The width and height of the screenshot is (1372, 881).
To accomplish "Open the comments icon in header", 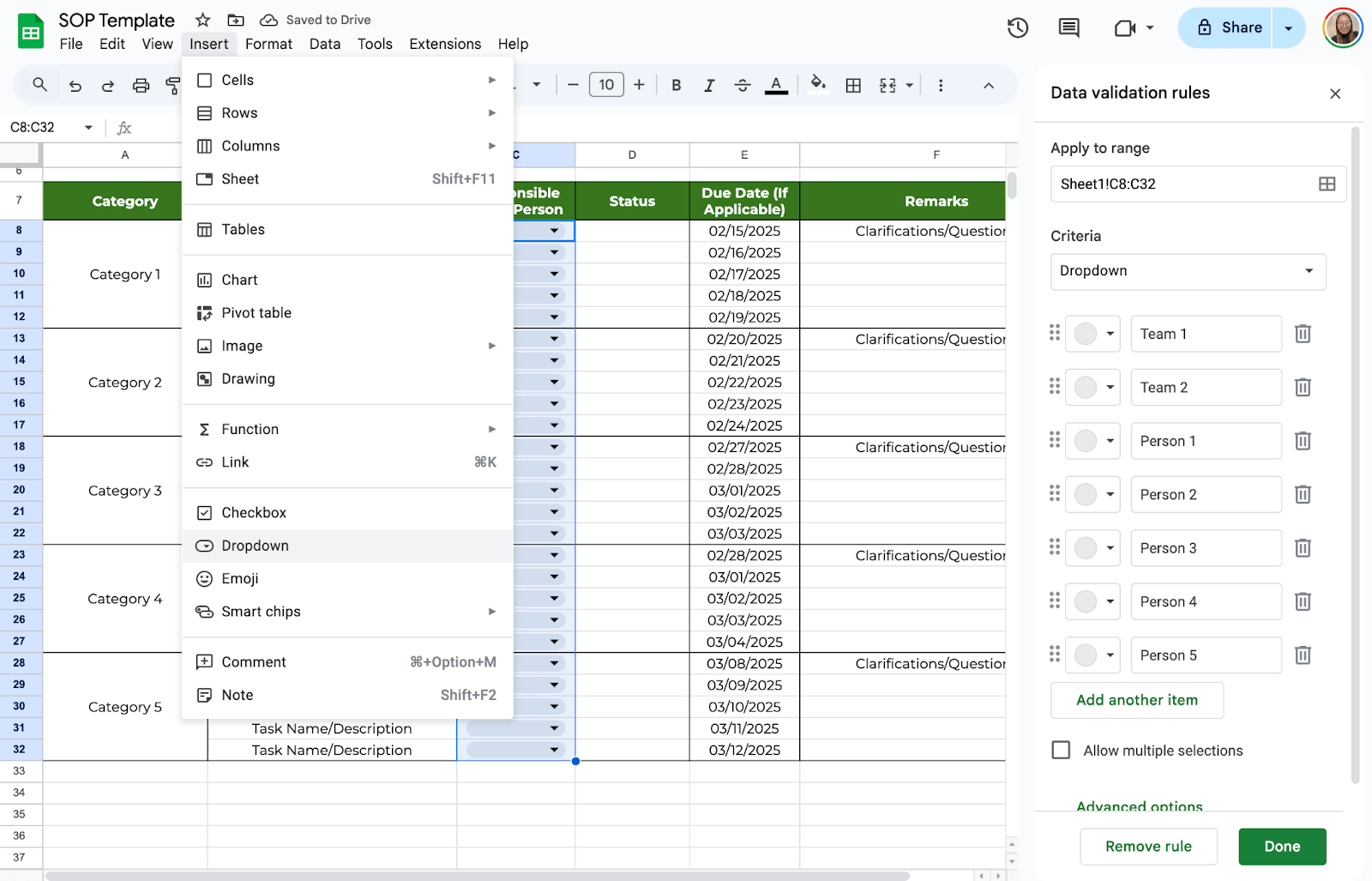I will (1068, 28).
